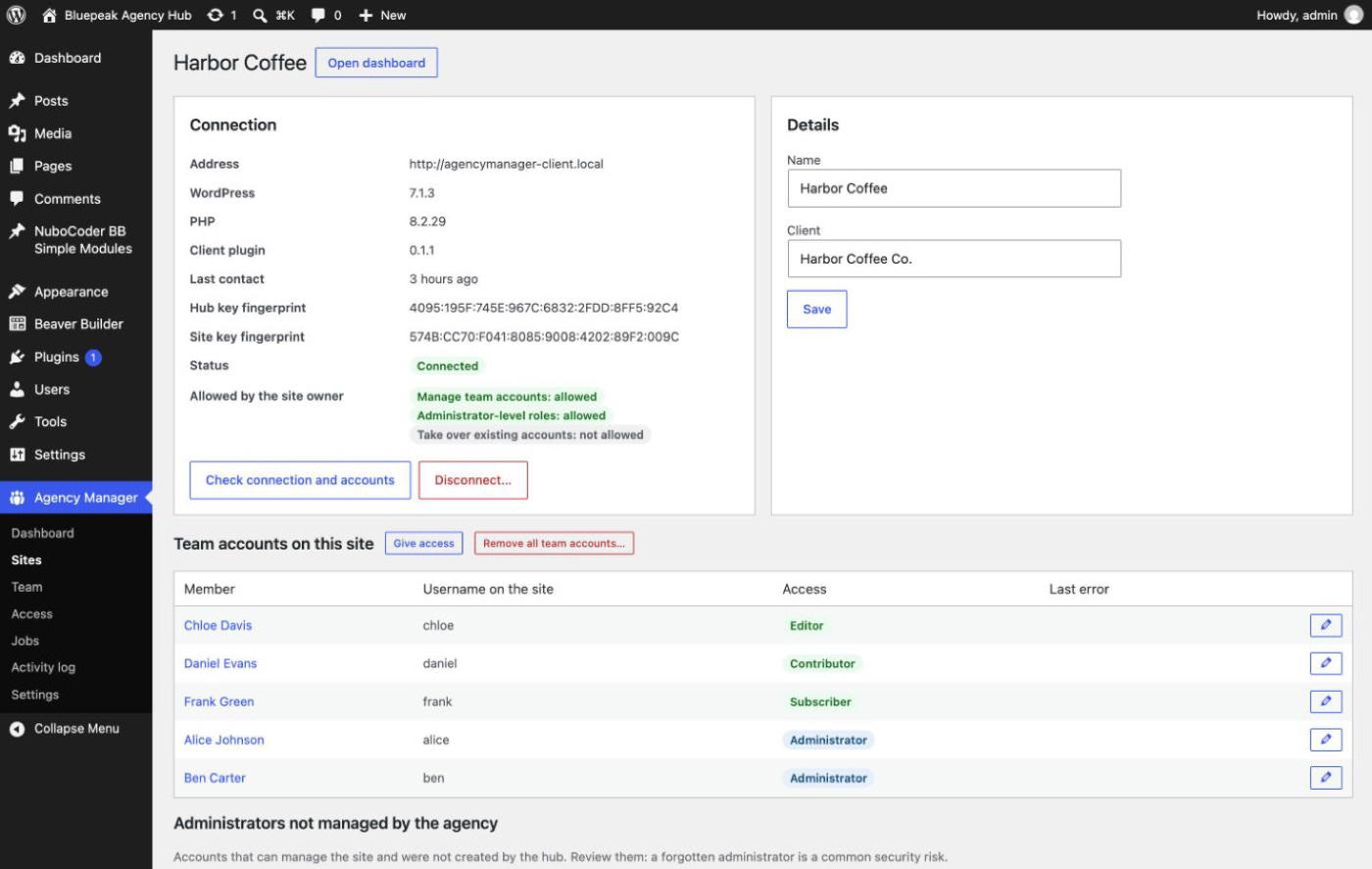Click the Plugins plug icon
The width and height of the screenshot is (1372, 869).
coord(17,358)
